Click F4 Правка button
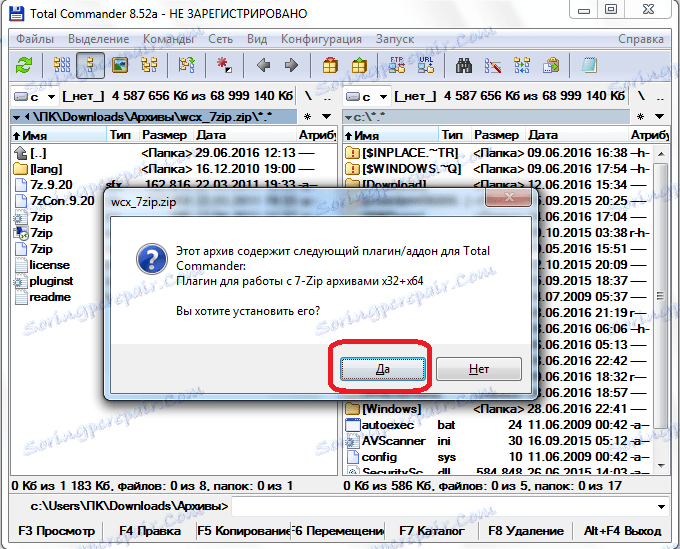 [x=150, y=531]
